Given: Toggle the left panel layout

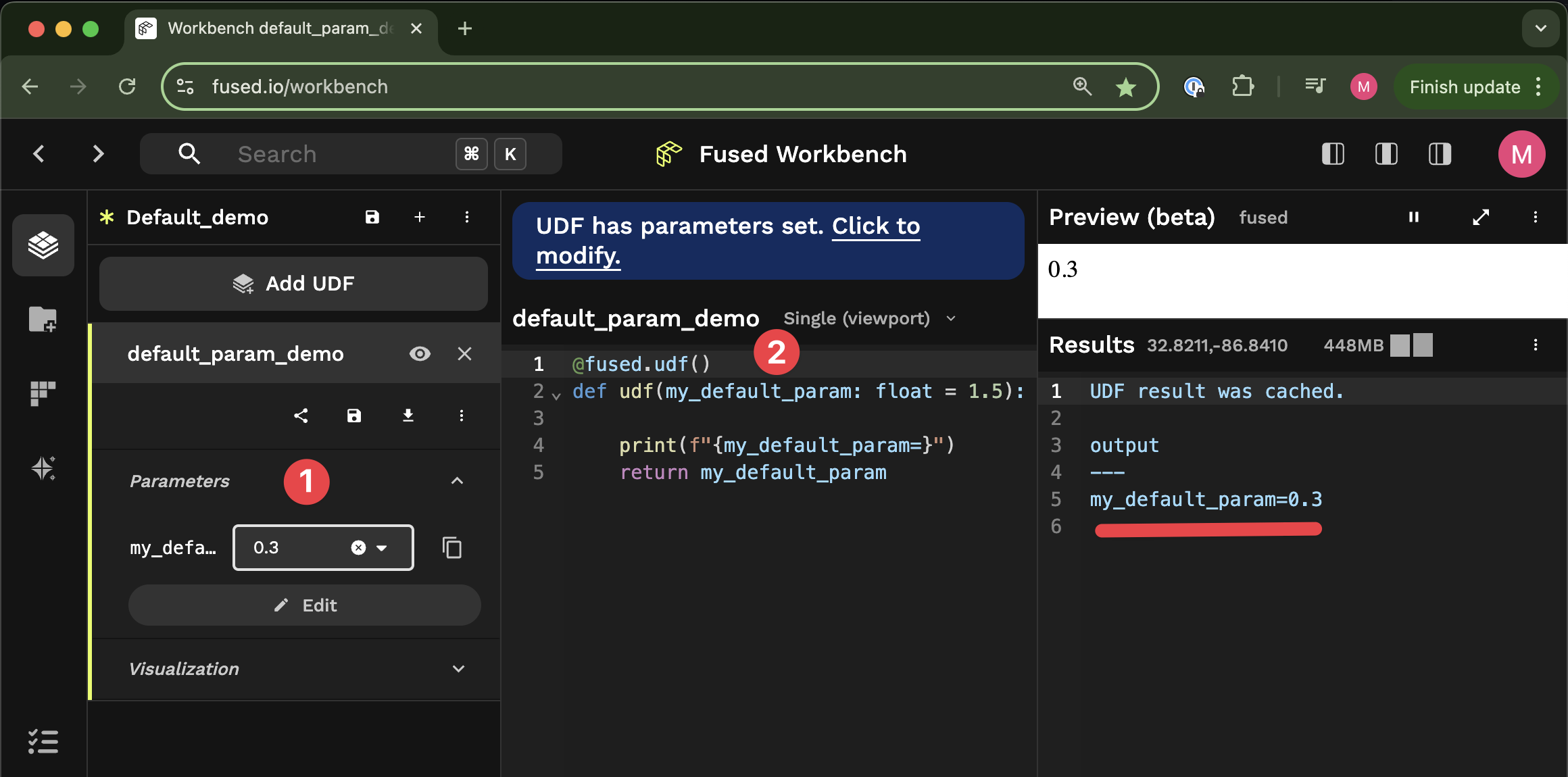Looking at the screenshot, I should 1333,154.
